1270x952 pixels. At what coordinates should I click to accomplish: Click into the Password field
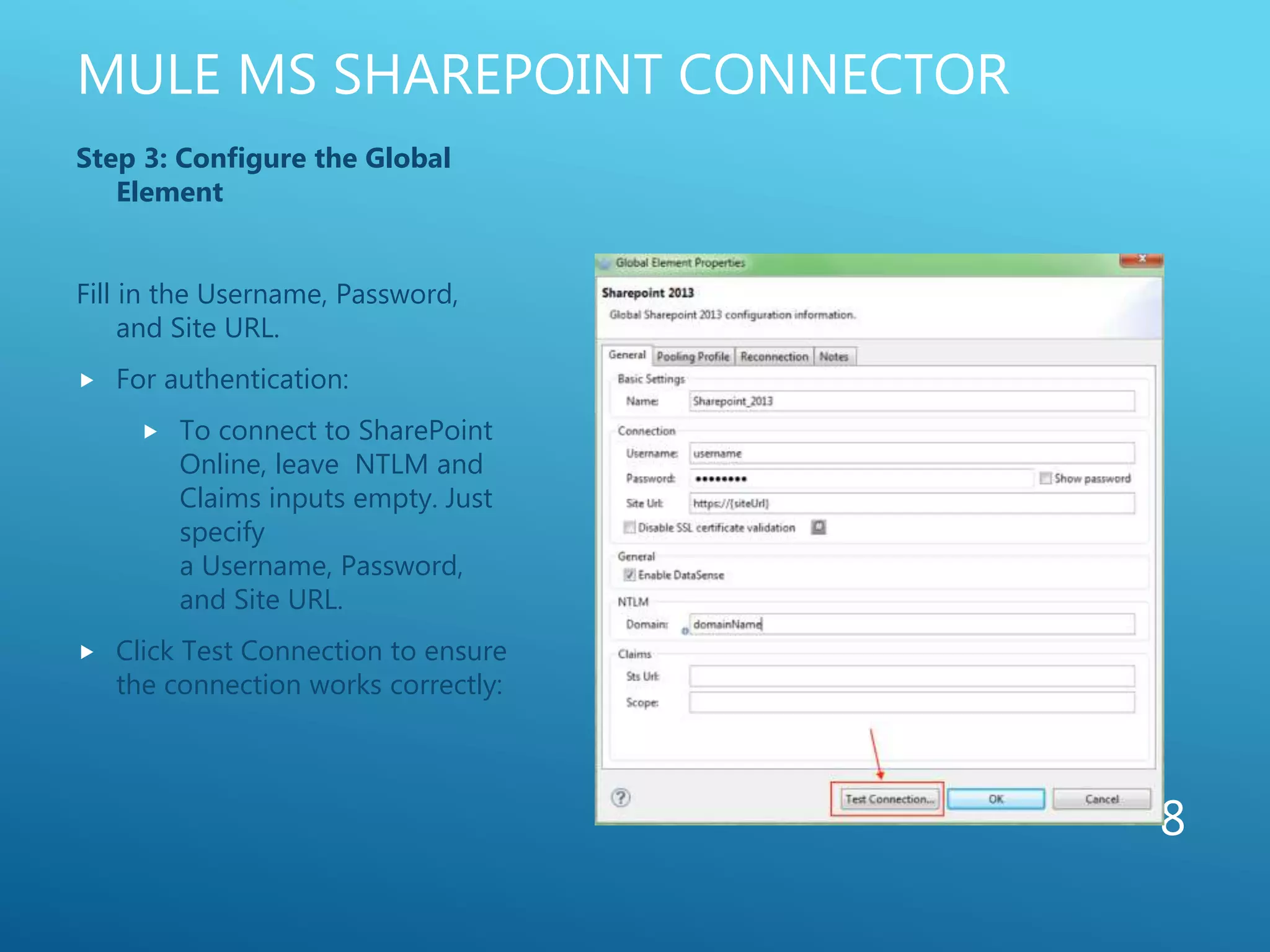coord(861,478)
